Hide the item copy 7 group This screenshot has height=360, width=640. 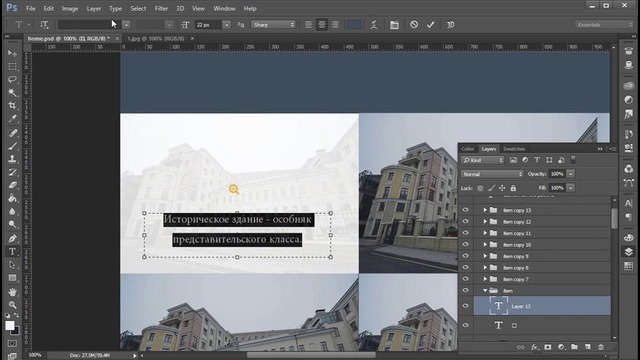466,279
